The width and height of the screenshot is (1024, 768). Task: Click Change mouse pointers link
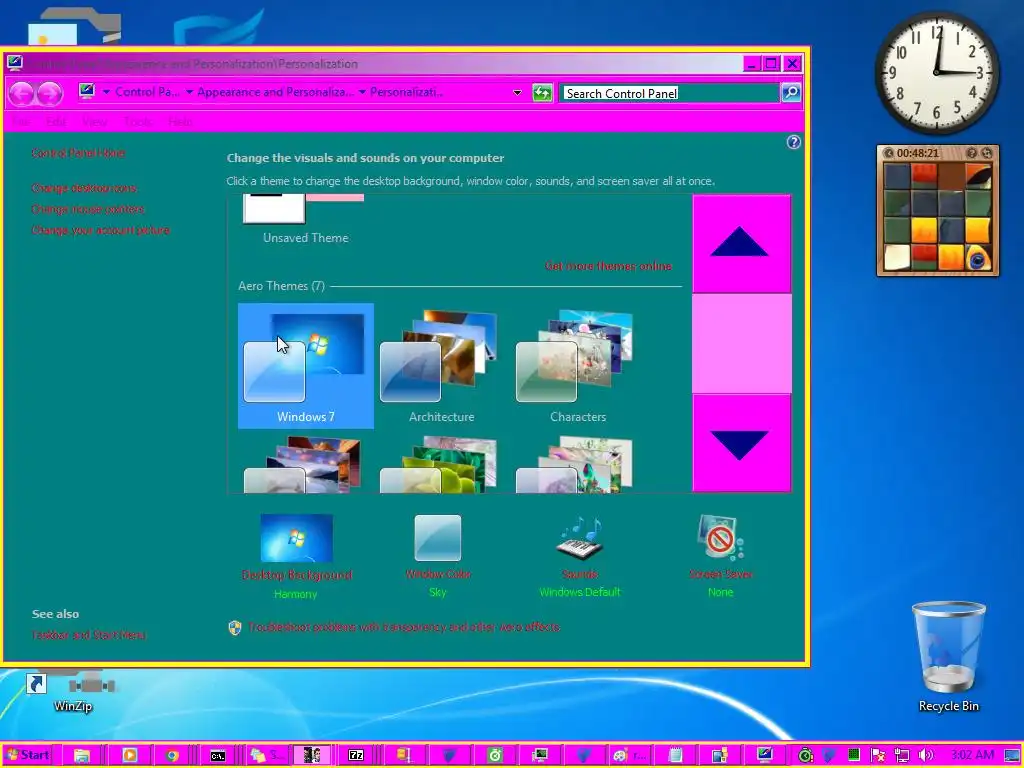click(88, 209)
